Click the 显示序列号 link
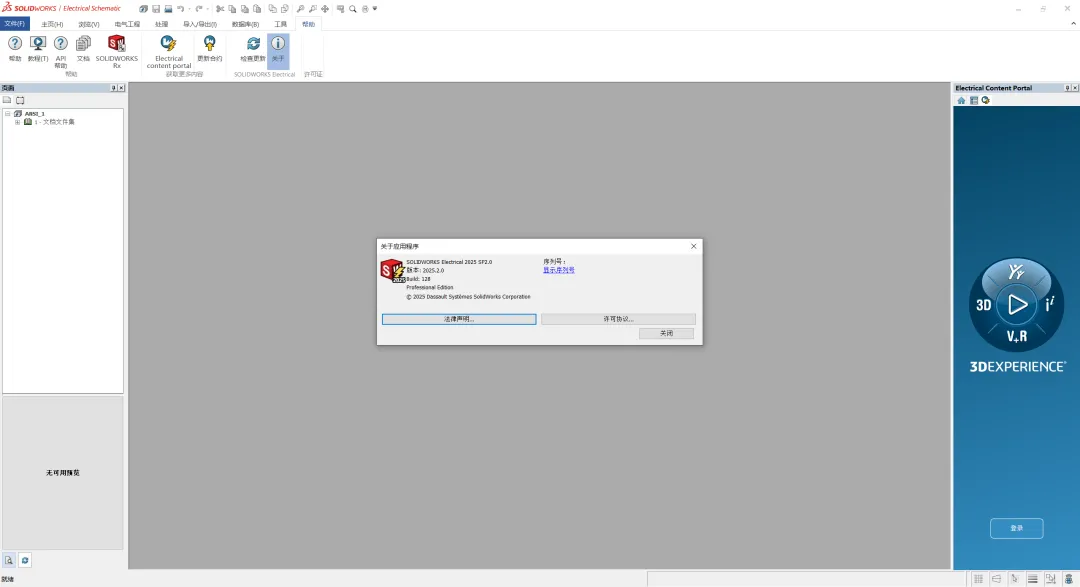The width and height of the screenshot is (1080, 587). [559, 270]
